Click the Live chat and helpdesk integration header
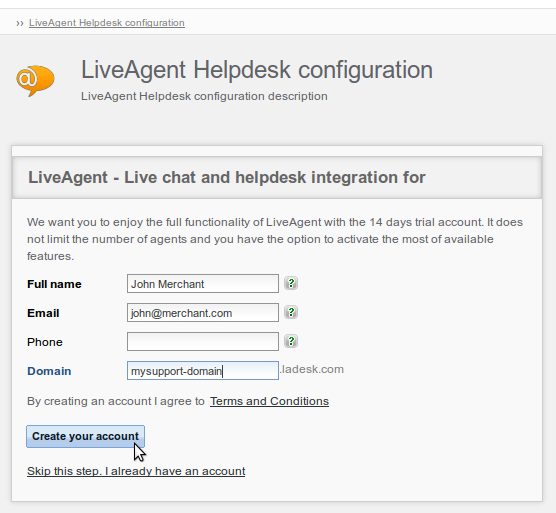Image resolution: width=556 pixels, height=513 pixels. click(x=227, y=177)
